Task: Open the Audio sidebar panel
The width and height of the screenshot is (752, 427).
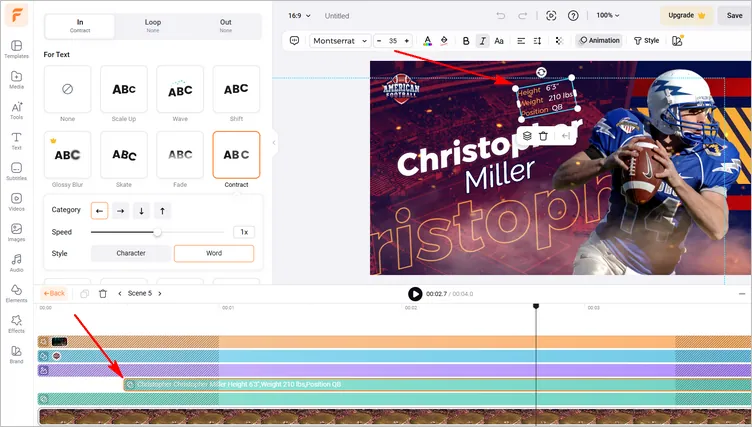Action: [16, 263]
